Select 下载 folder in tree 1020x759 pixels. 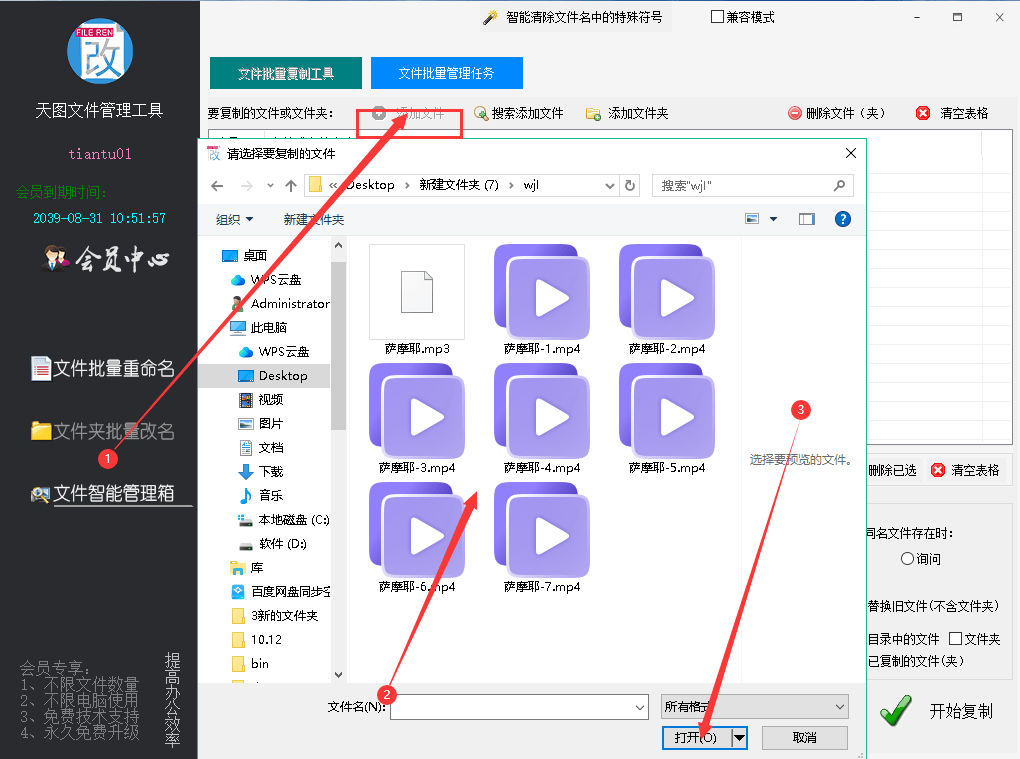[262, 472]
